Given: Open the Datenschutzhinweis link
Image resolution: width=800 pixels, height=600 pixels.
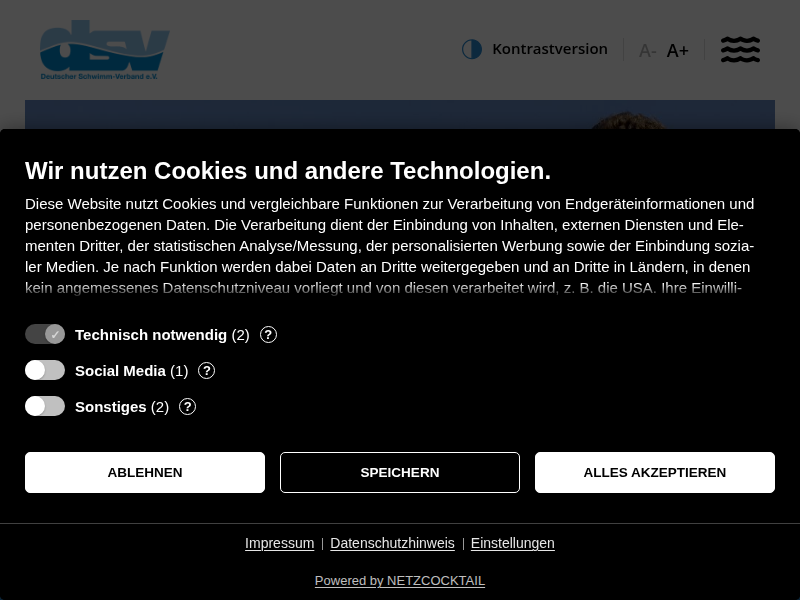Looking at the screenshot, I should pyautogui.click(x=392, y=543).
